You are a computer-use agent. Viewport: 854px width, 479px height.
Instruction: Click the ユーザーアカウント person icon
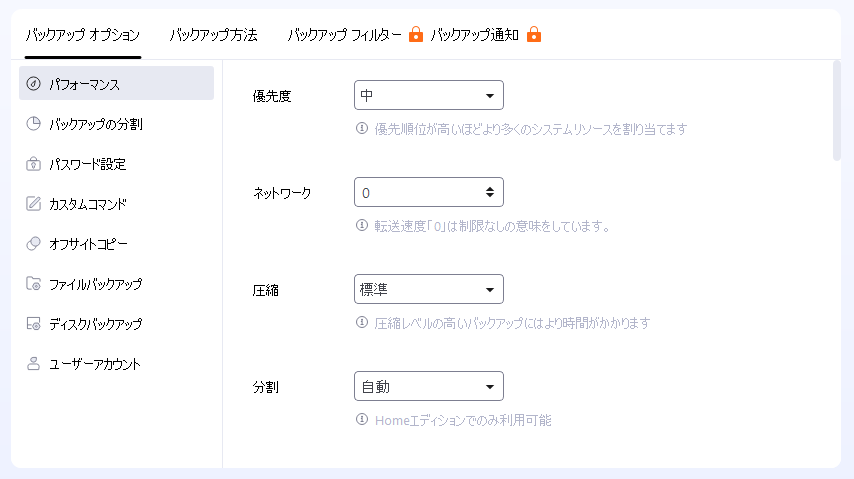(33, 363)
